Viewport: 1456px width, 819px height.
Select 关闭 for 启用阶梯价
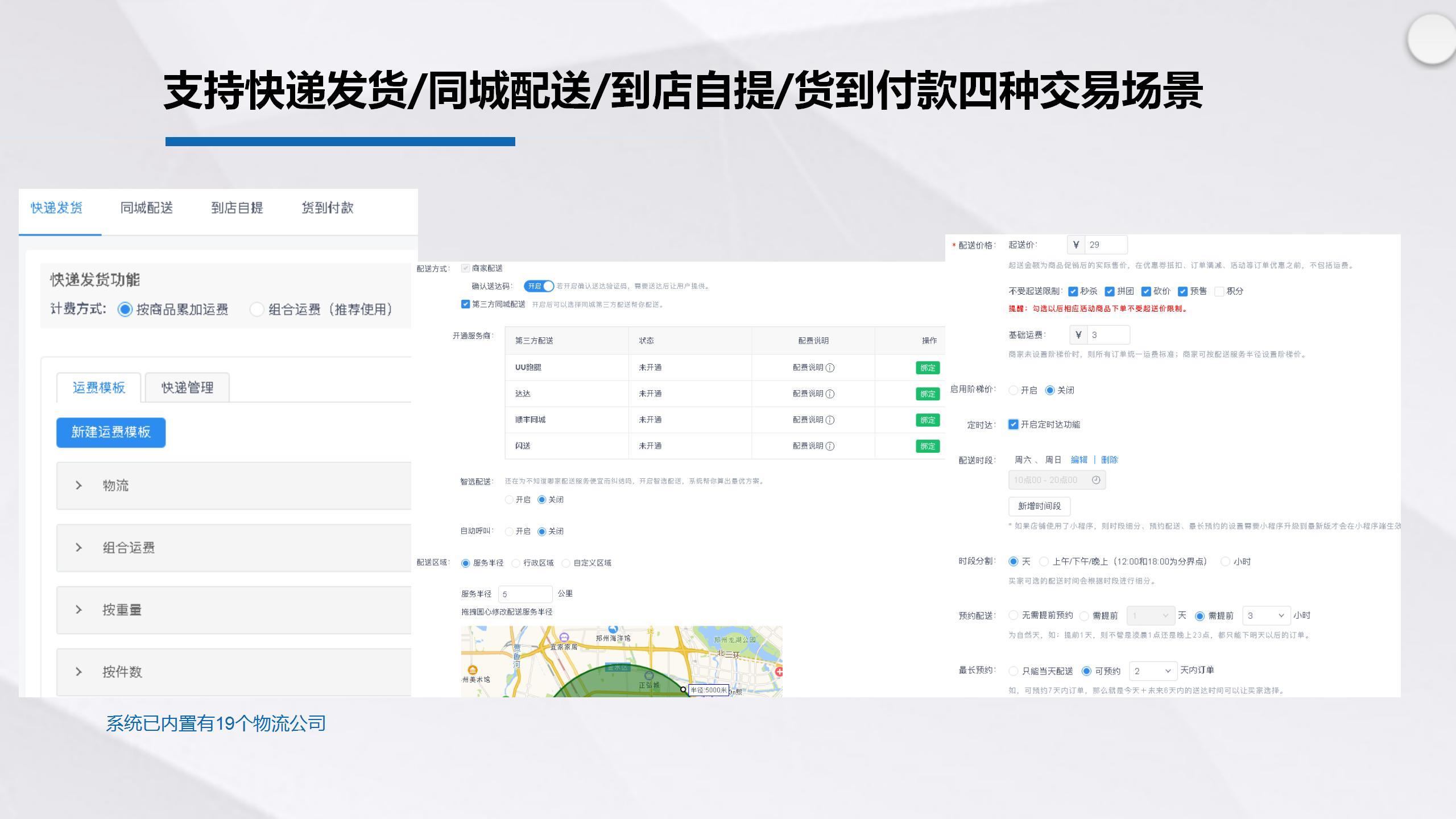coord(1050,390)
